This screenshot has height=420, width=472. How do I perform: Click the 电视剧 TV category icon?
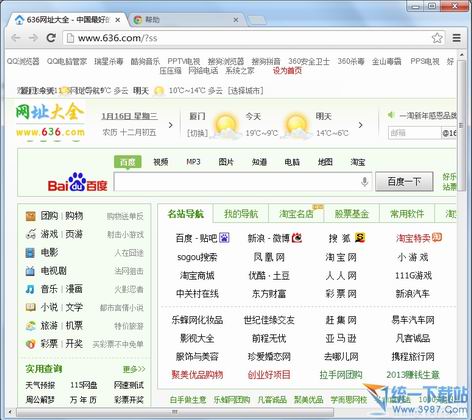[30, 271]
